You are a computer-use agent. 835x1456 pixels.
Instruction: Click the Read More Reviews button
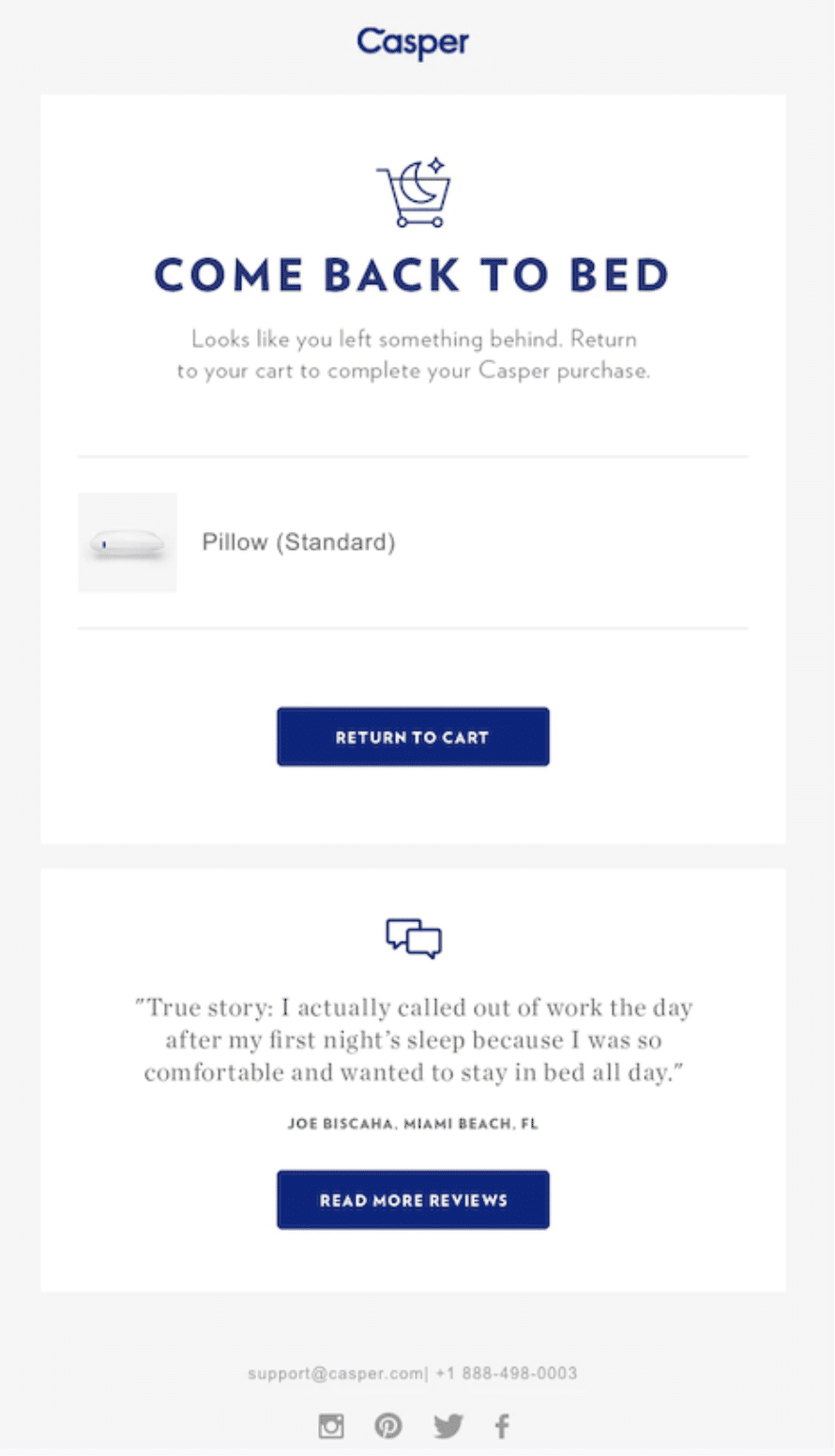point(413,1200)
